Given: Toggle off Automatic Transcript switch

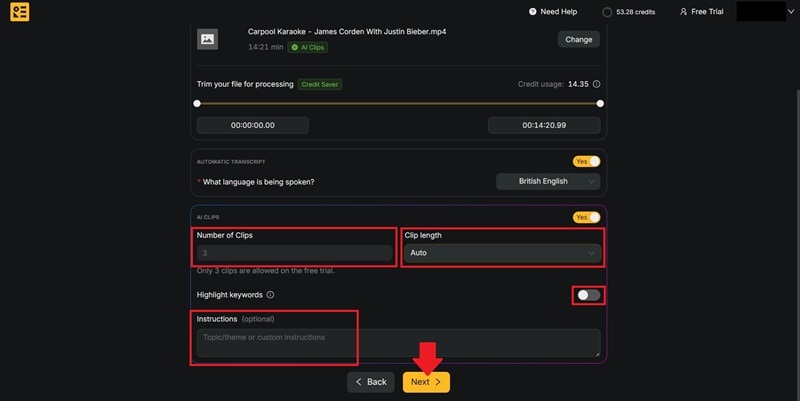Looking at the screenshot, I should click(x=586, y=161).
